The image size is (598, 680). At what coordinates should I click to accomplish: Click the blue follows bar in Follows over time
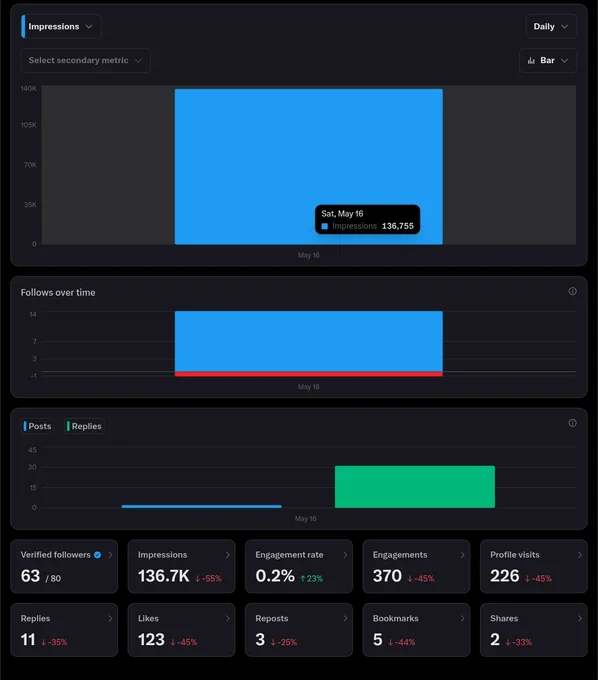309,341
